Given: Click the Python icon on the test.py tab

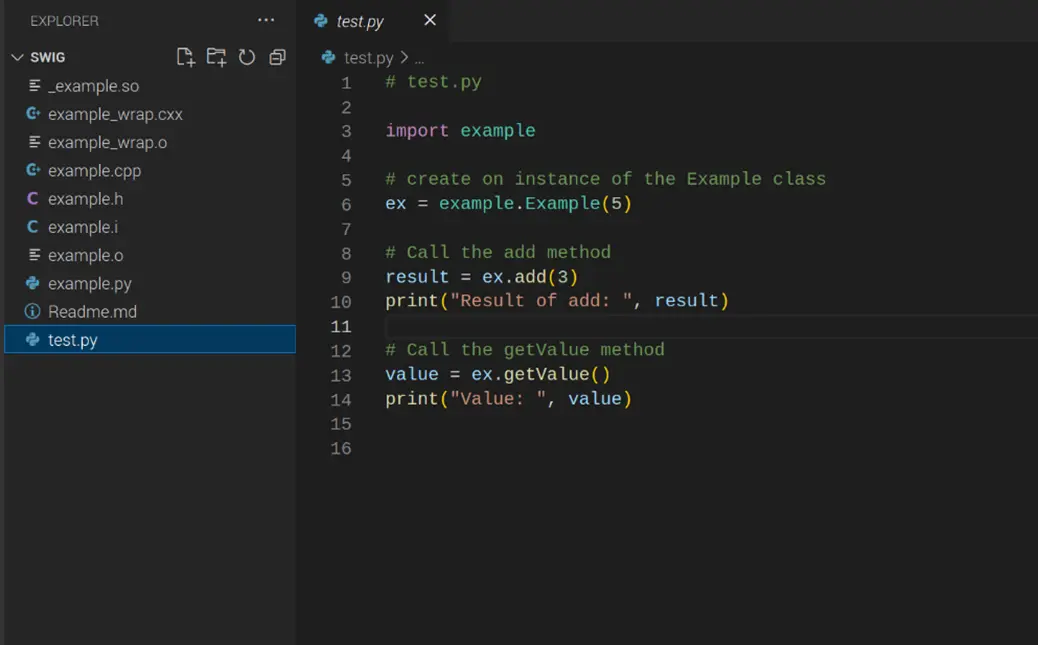Looking at the screenshot, I should click(x=321, y=21).
